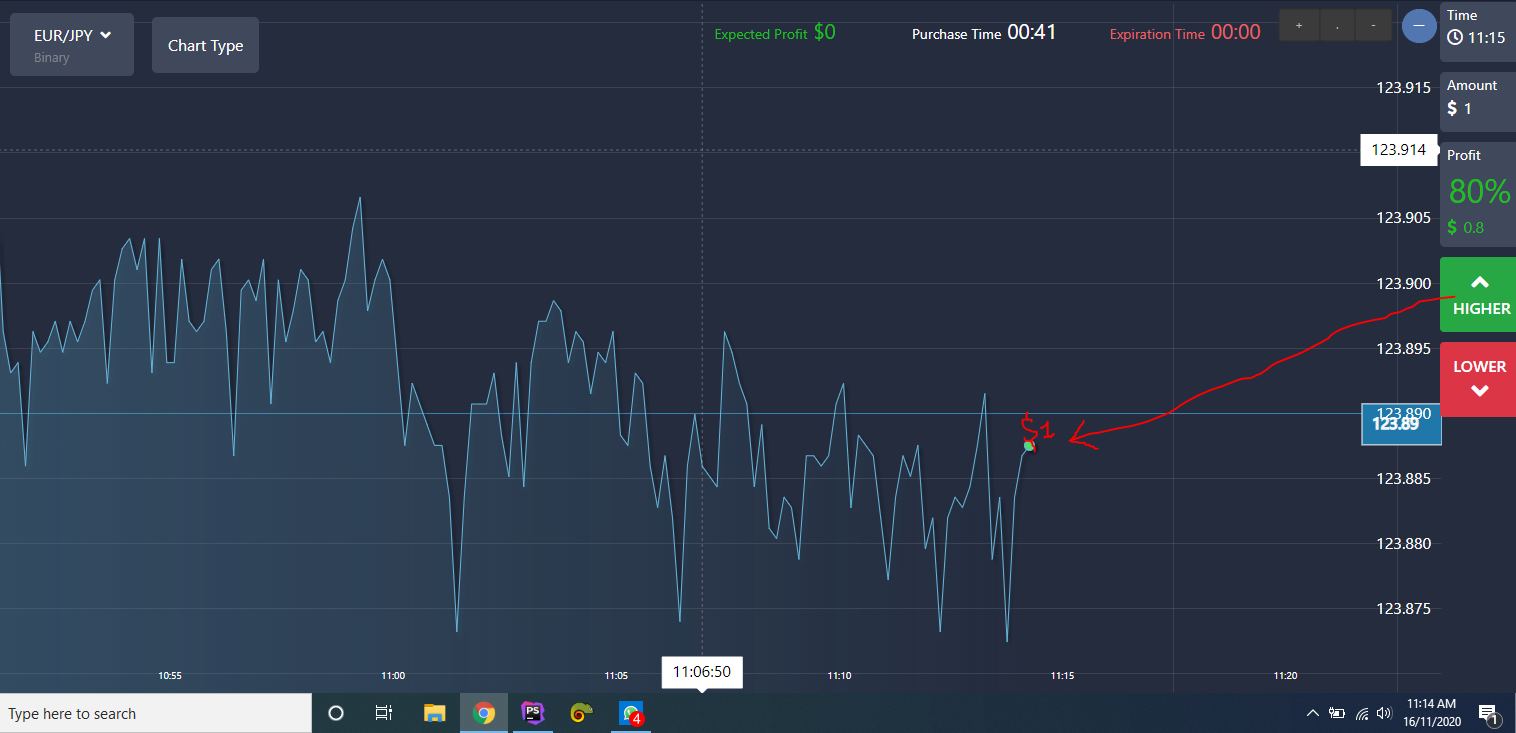1516x733 pixels.
Task: Open File Explorer from the taskbar
Action: 434,713
